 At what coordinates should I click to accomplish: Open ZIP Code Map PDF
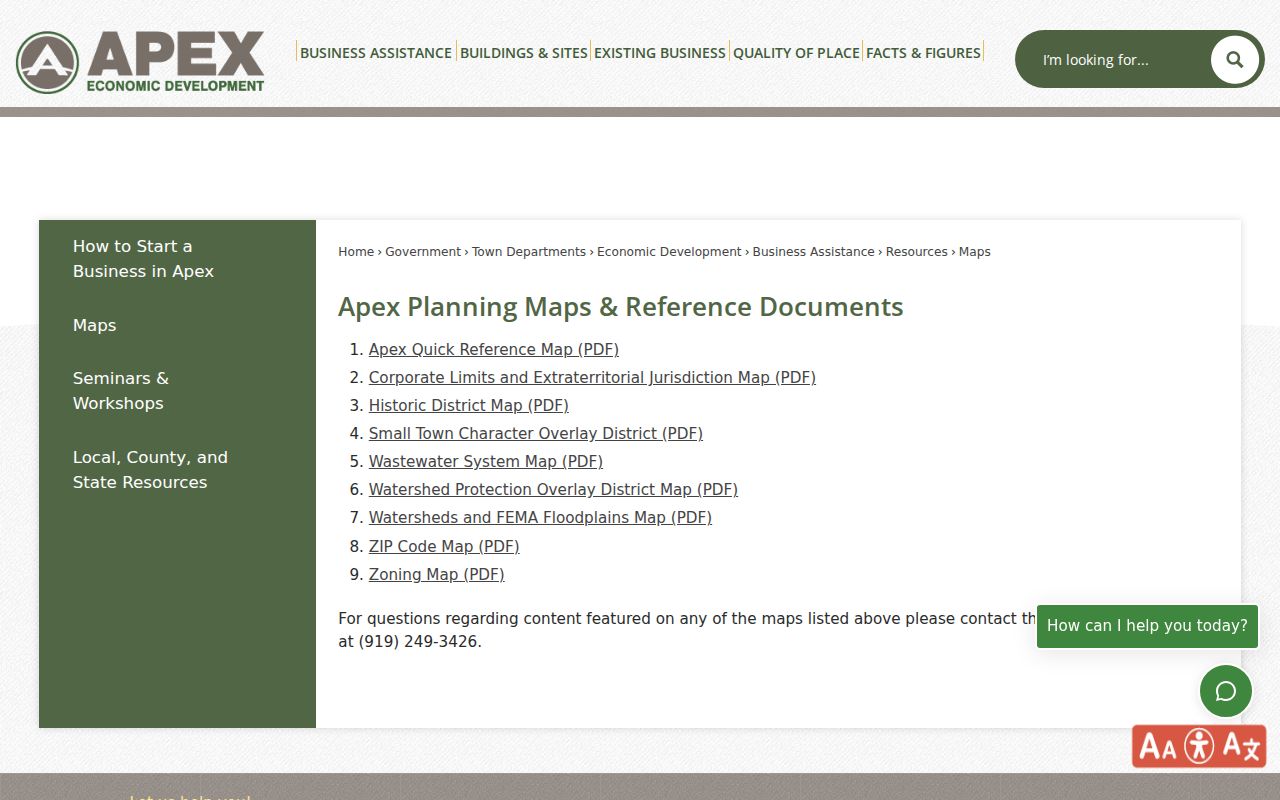tap(444, 546)
